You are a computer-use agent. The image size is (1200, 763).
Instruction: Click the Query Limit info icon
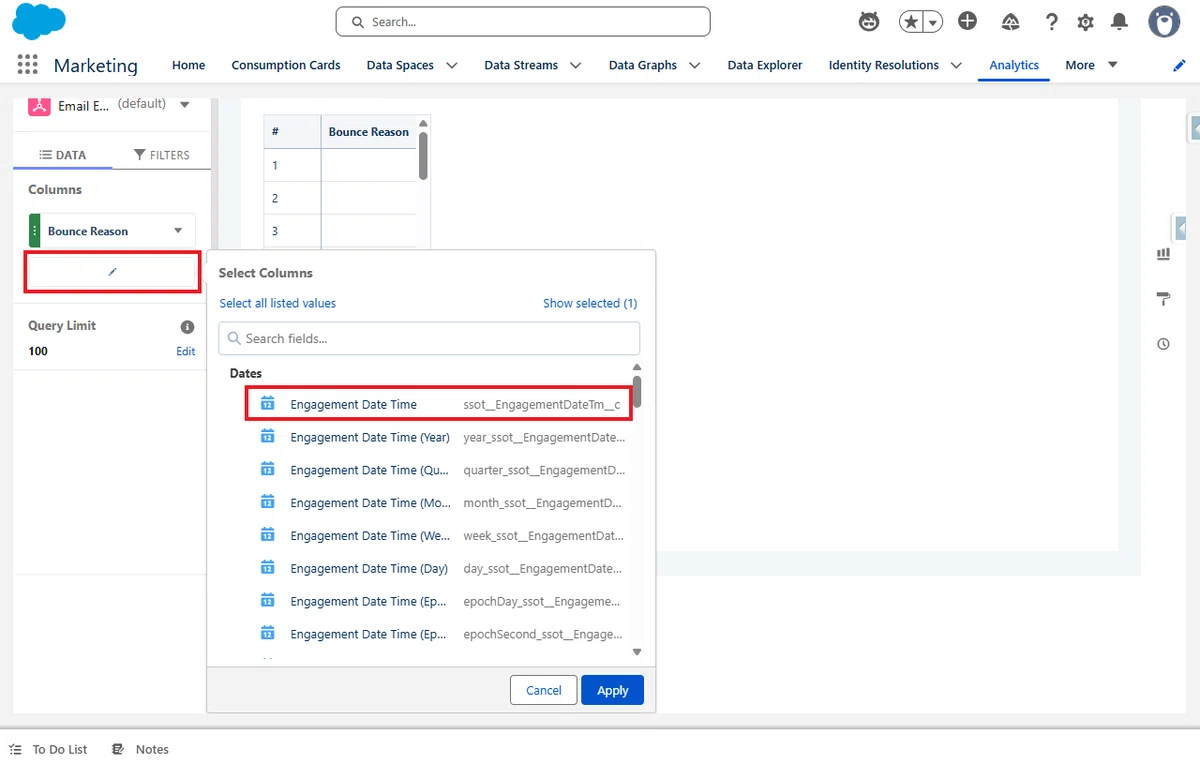187,327
